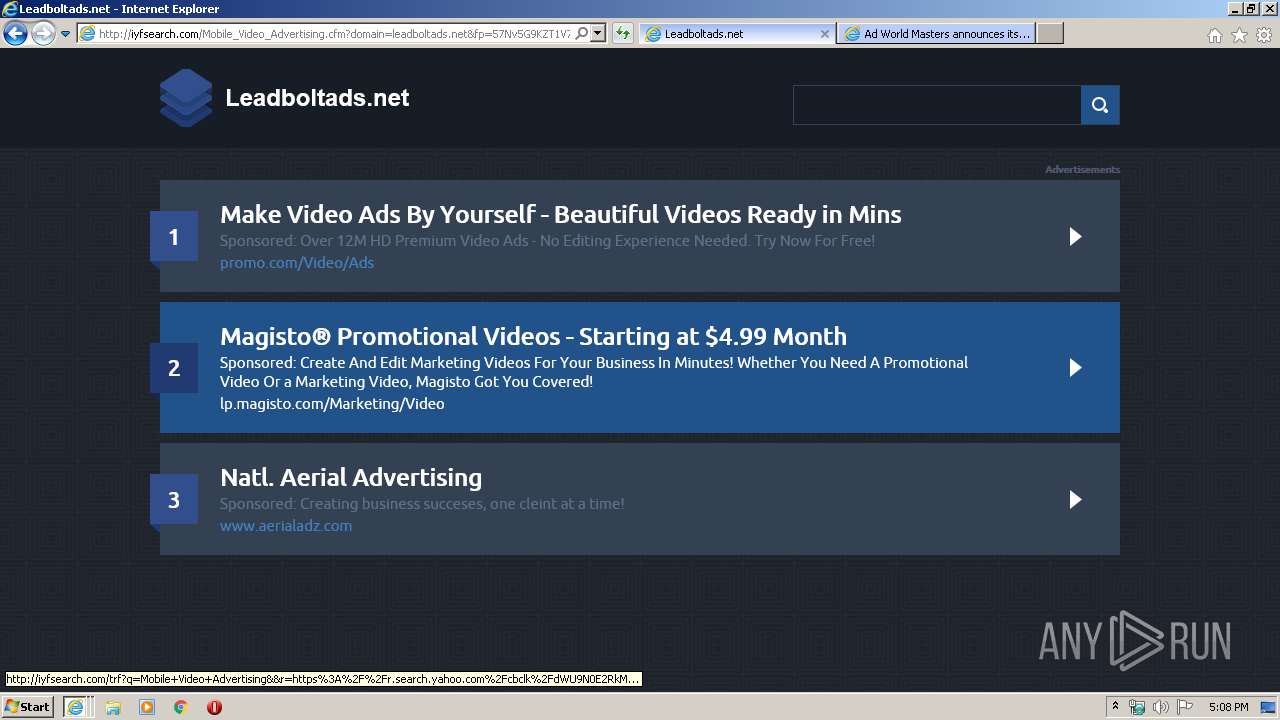
Task: Focus the site search input box
Action: point(937,105)
